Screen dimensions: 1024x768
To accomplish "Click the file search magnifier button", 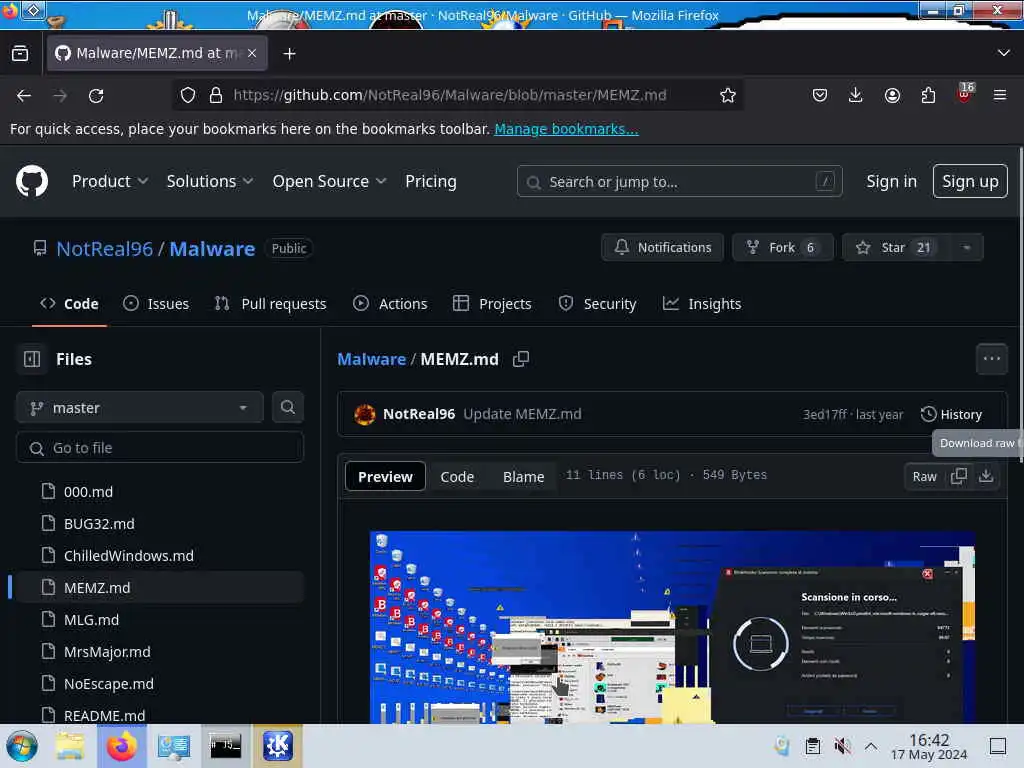I will coord(287,408).
